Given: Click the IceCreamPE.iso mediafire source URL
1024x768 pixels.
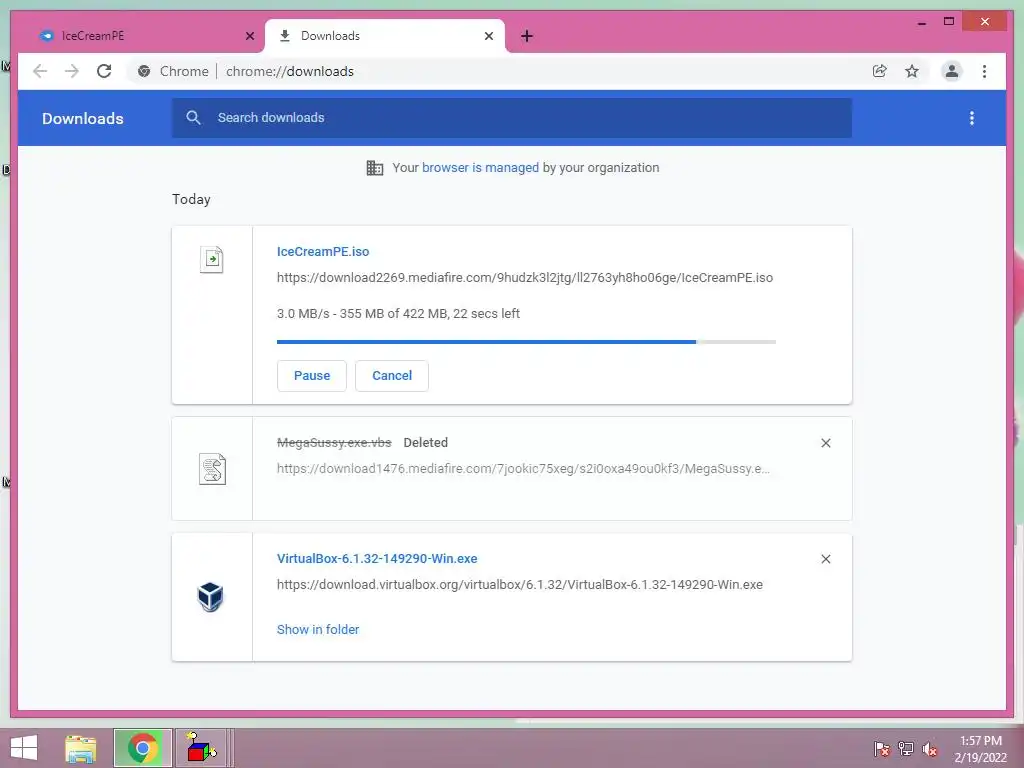Looking at the screenshot, I should click(524, 278).
